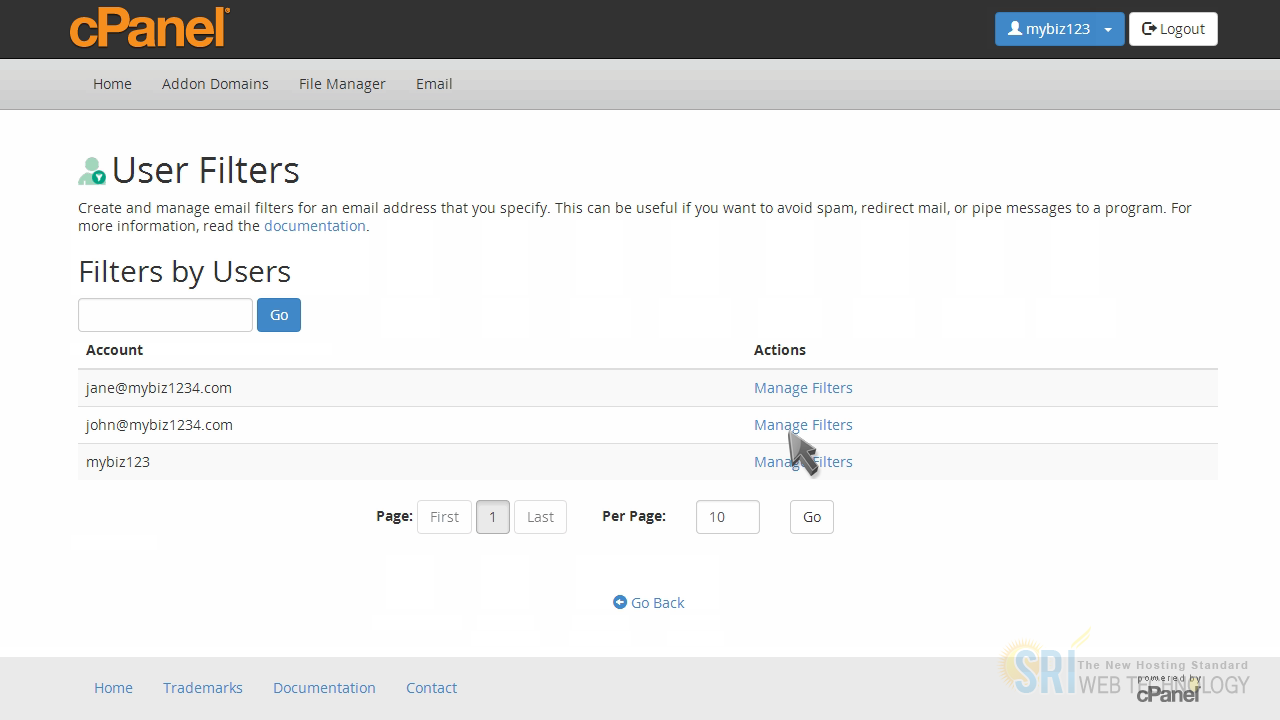1280x720 pixels.
Task: Open the footer Home link
Action: [x=113, y=688]
